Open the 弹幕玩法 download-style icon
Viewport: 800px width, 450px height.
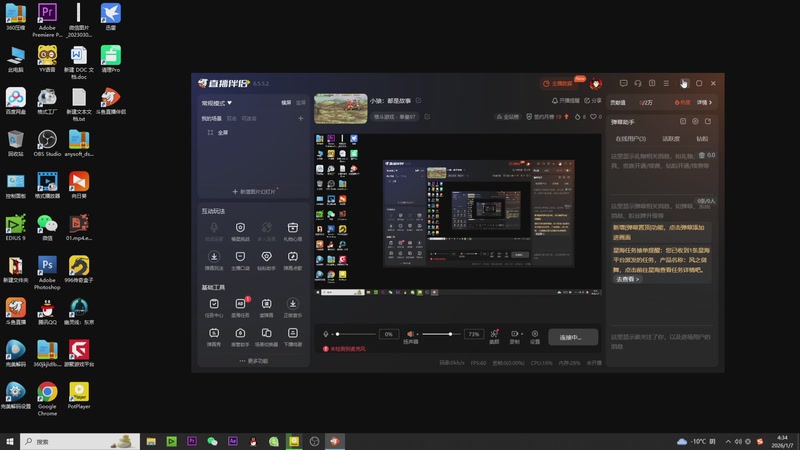coord(214,260)
